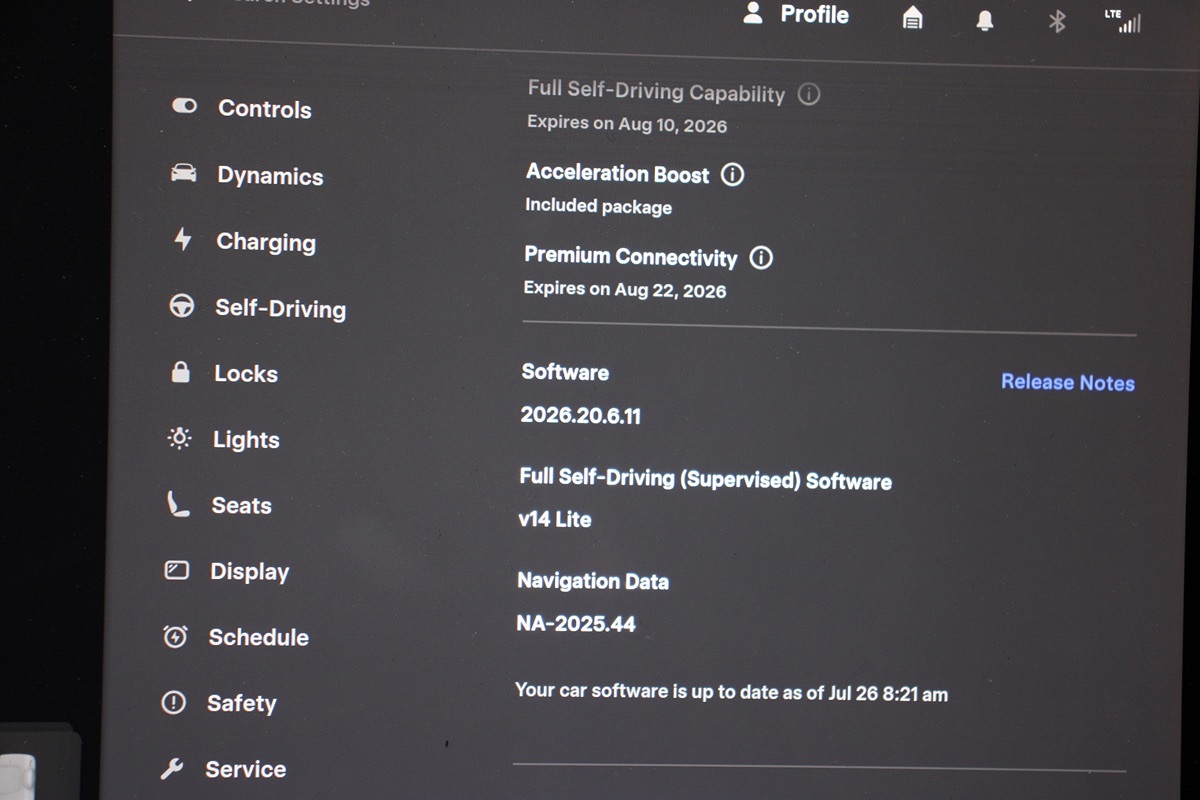Open the Controls settings menu
1200x800 pixels.
pos(241,108)
